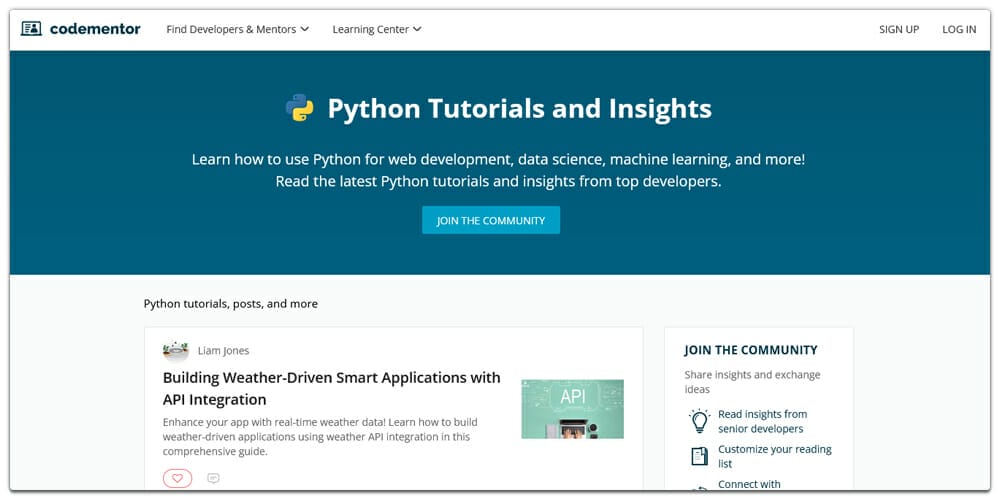The image size is (1000, 500).
Task: Open comments via the speech bubble icon
Action: pos(214,478)
